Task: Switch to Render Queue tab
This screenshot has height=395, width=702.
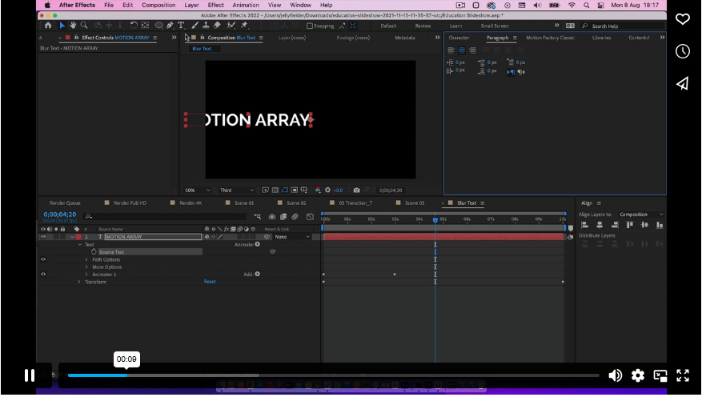Action: 65,203
